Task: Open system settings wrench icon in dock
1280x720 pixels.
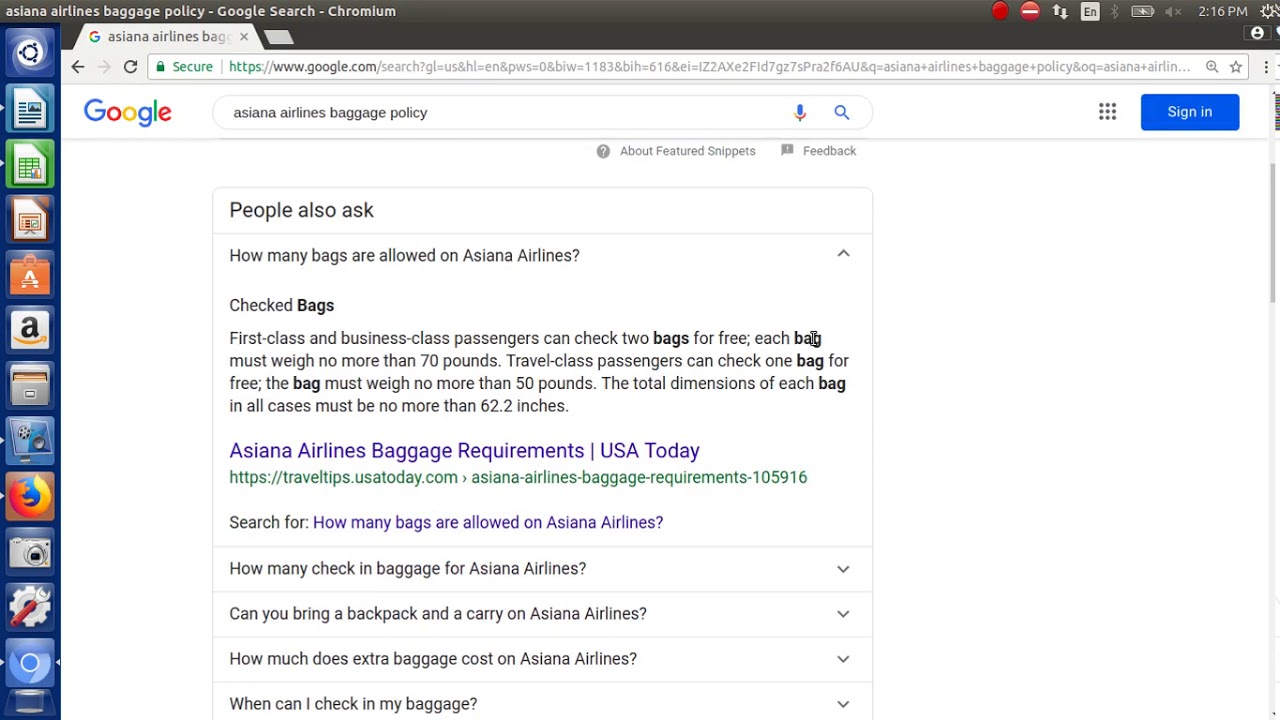Action: coord(30,607)
